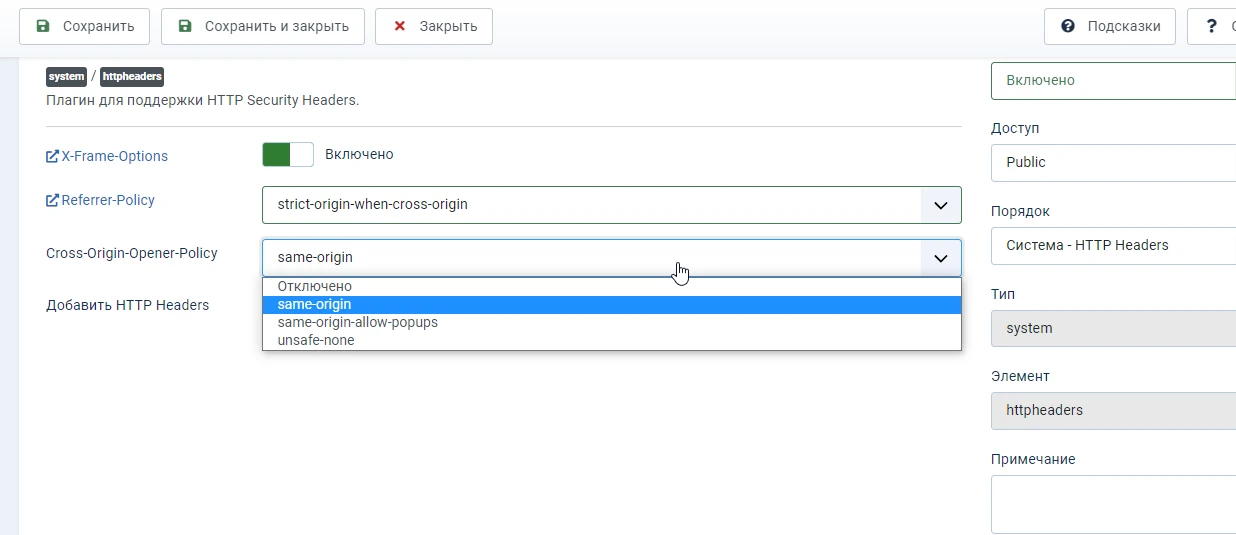The width and height of the screenshot is (1236, 535).
Task: Open the Порядок Система - HTTP Headers dropdown
Action: click(1113, 245)
